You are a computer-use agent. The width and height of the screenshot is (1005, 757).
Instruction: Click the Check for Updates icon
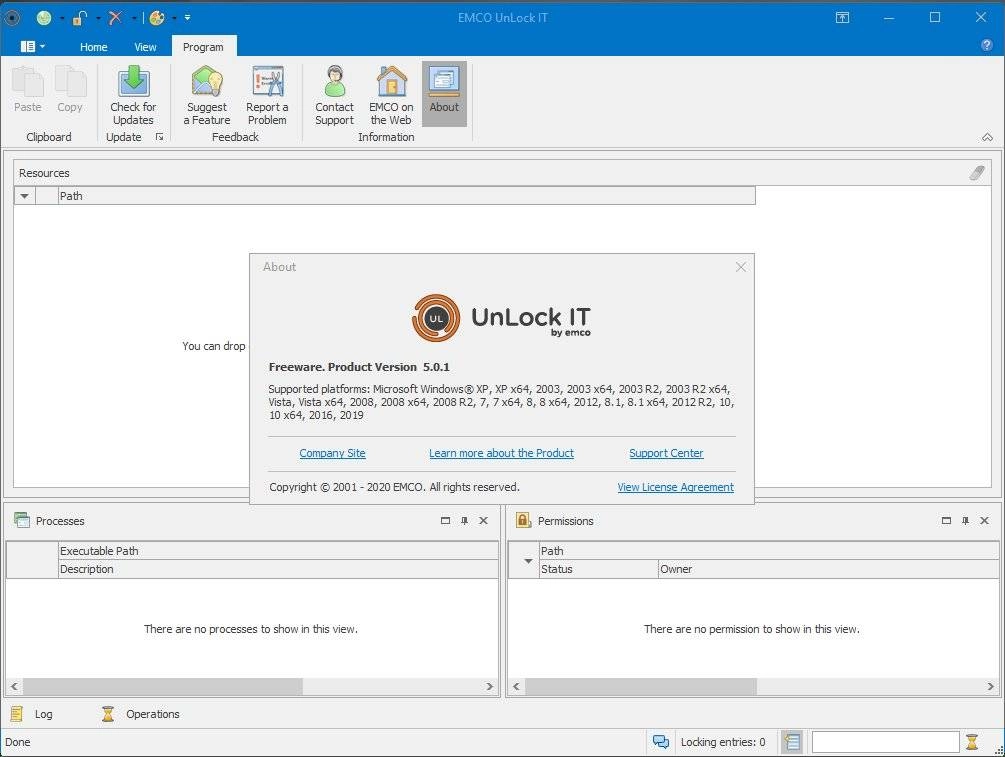(133, 81)
